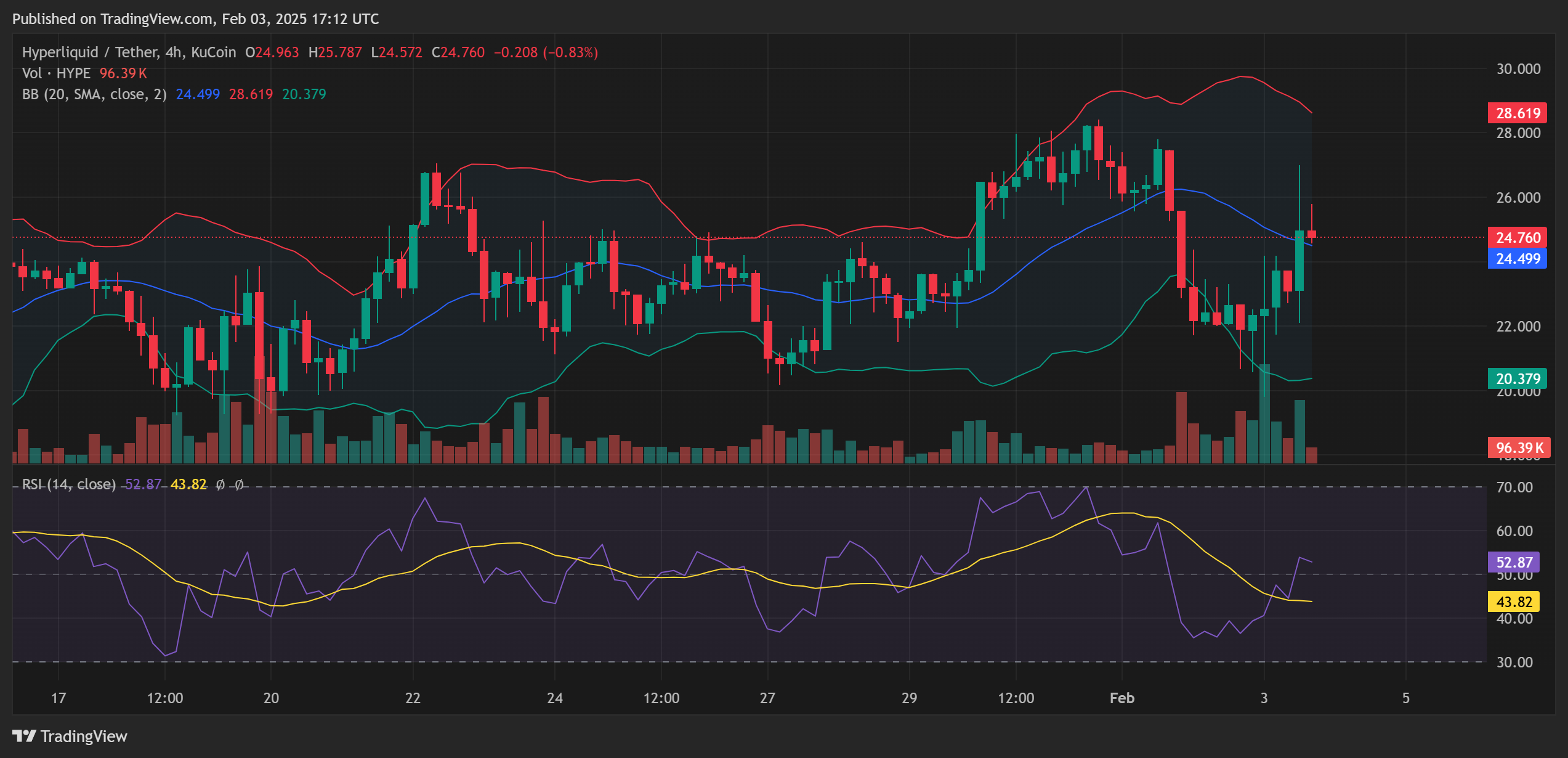
Task: Click the Feb label on the time axis
Action: [1121, 698]
